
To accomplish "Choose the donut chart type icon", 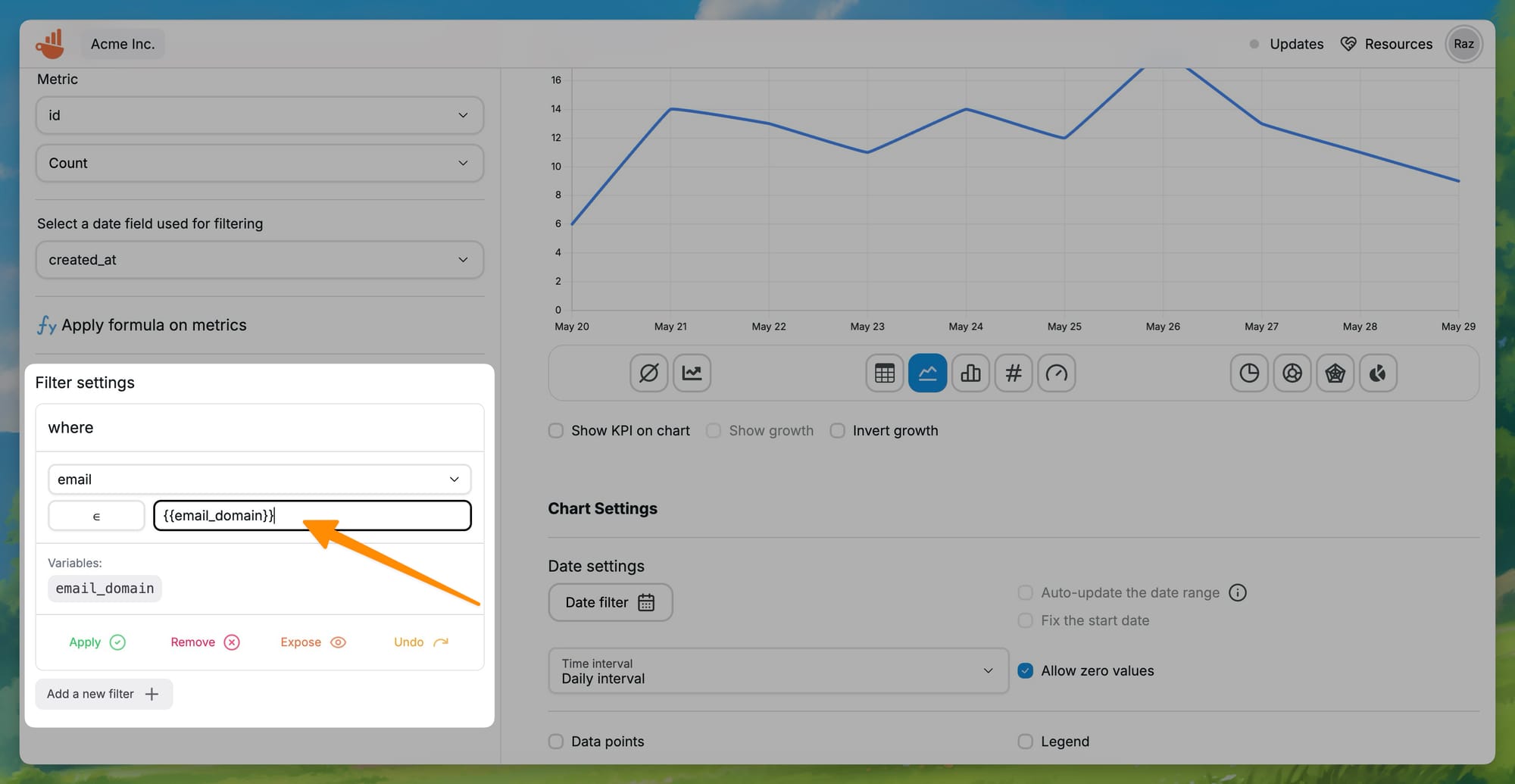I will [x=1292, y=373].
